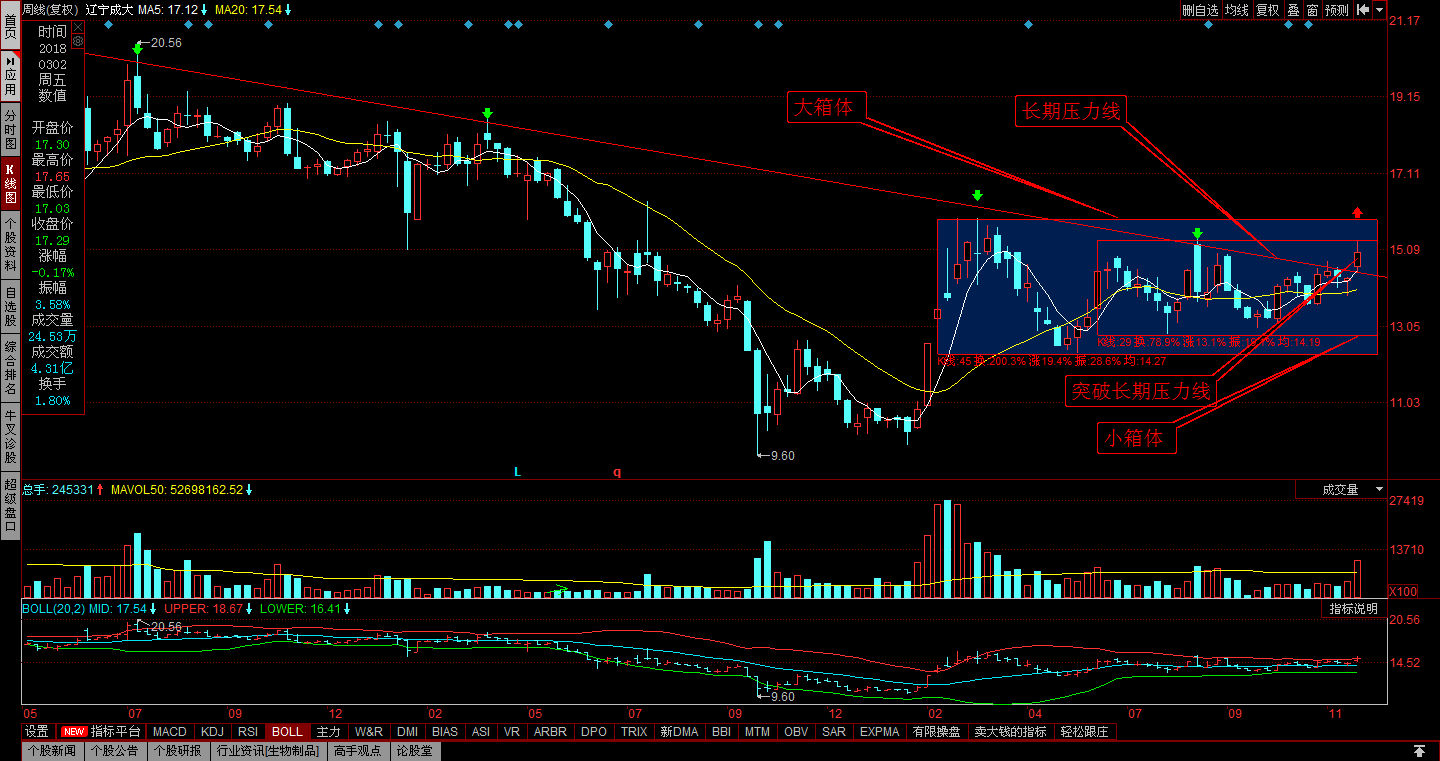Image resolution: width=1440 pixels, height=761 pixels.
Task: Toggle the 叠 overlay option
Action: click(x=1293, y=10)
